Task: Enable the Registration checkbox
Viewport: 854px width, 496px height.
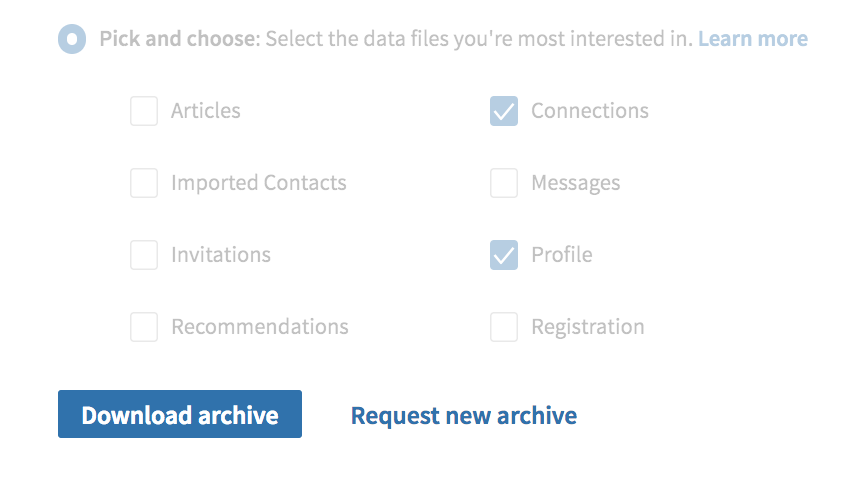Action: [x=504, y=327]
